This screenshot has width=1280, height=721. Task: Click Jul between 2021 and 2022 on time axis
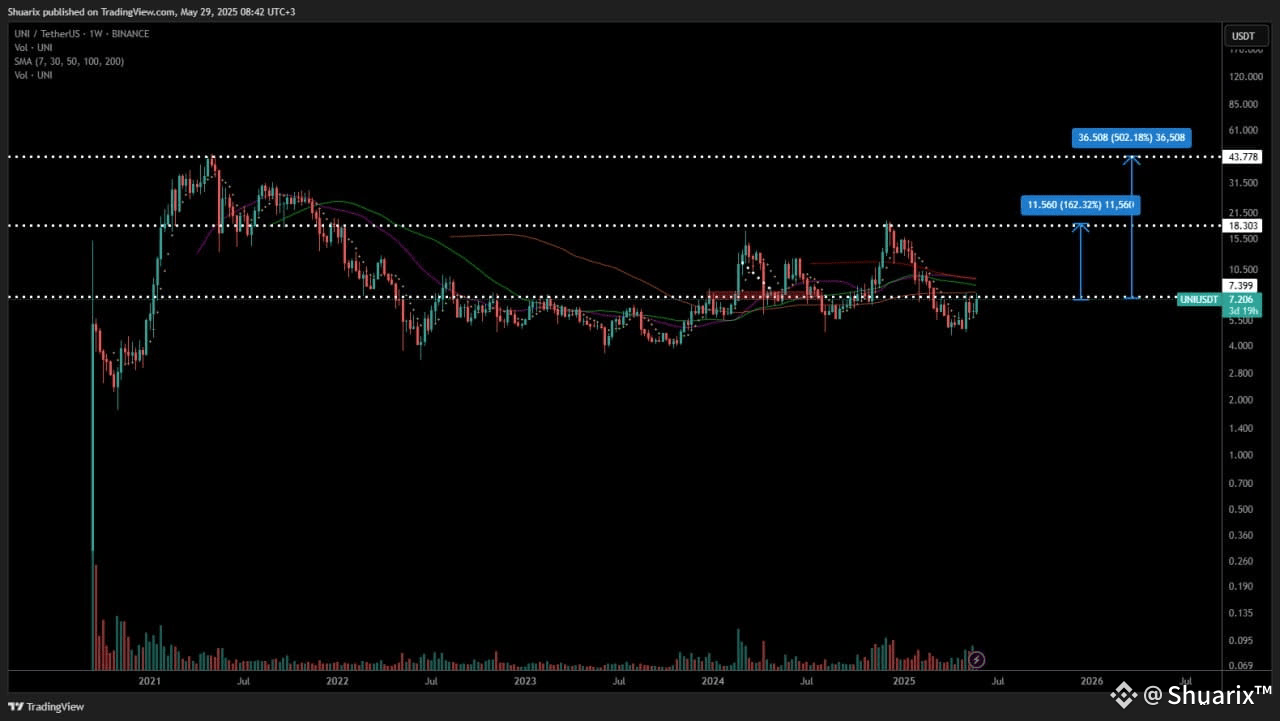tap(243, 682)
